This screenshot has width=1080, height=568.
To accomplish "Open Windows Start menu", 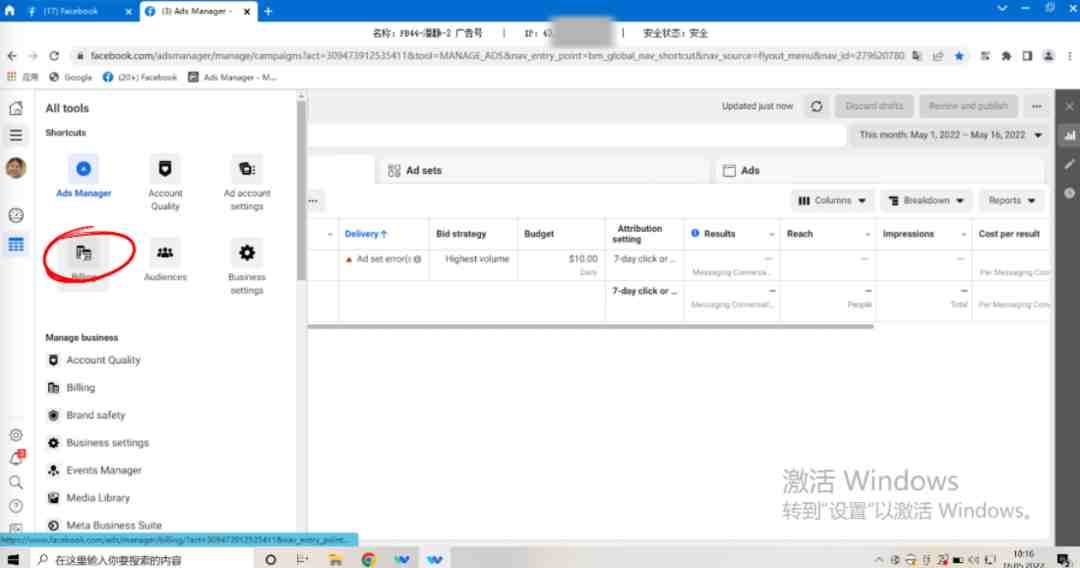I will click(x=13, y=559).
